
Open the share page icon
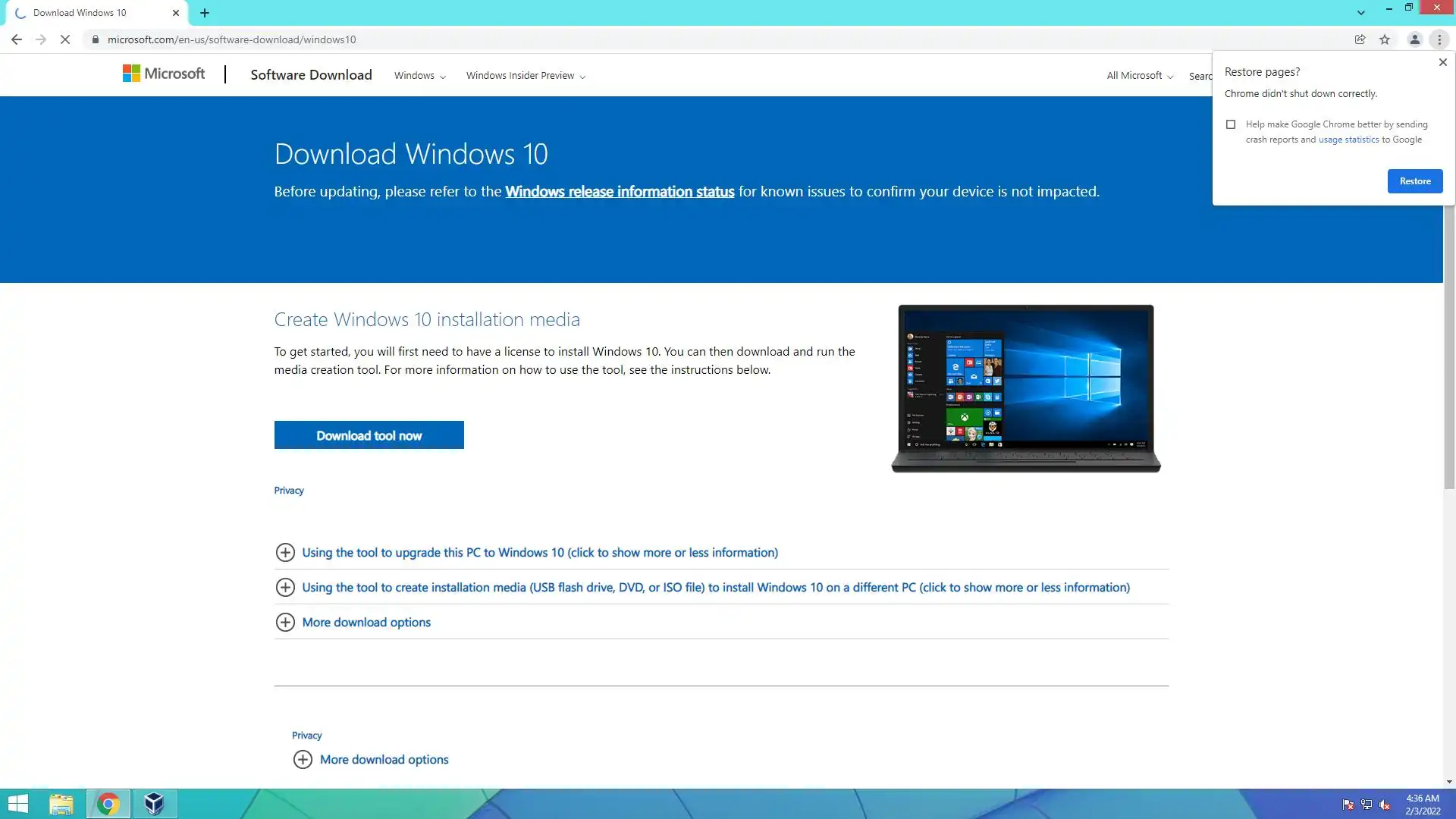tap(1360, 39)
